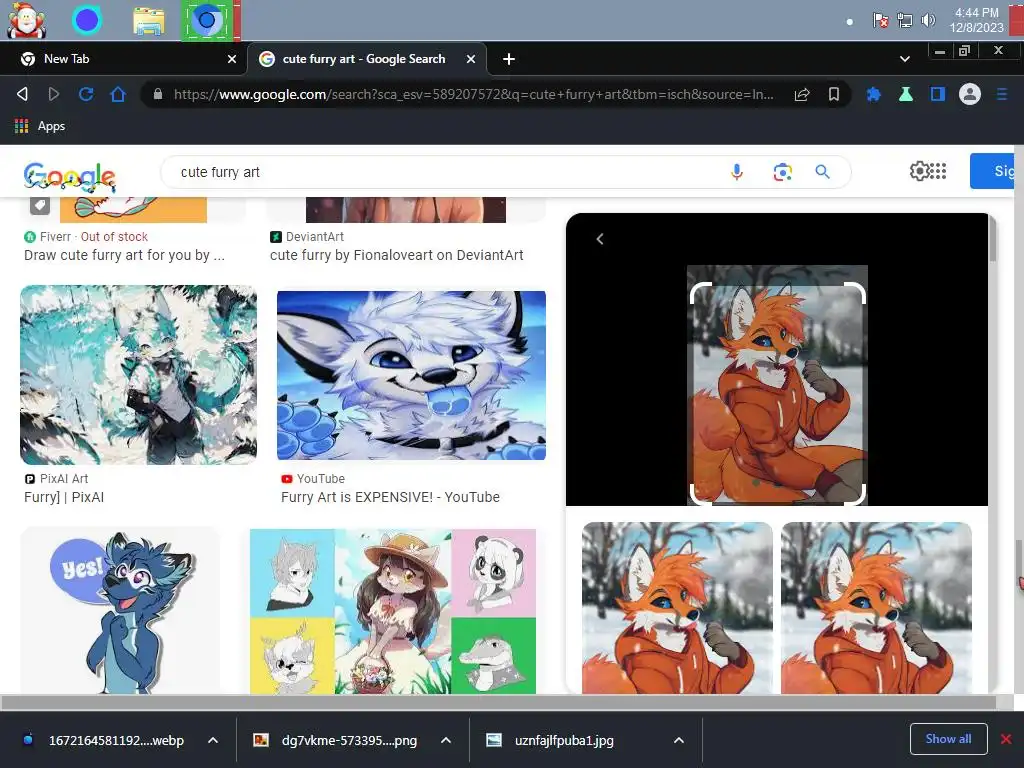Close the downloads bar
Screen dimensions: 1024x768
pyautogui.click(x=1006, y=739)
